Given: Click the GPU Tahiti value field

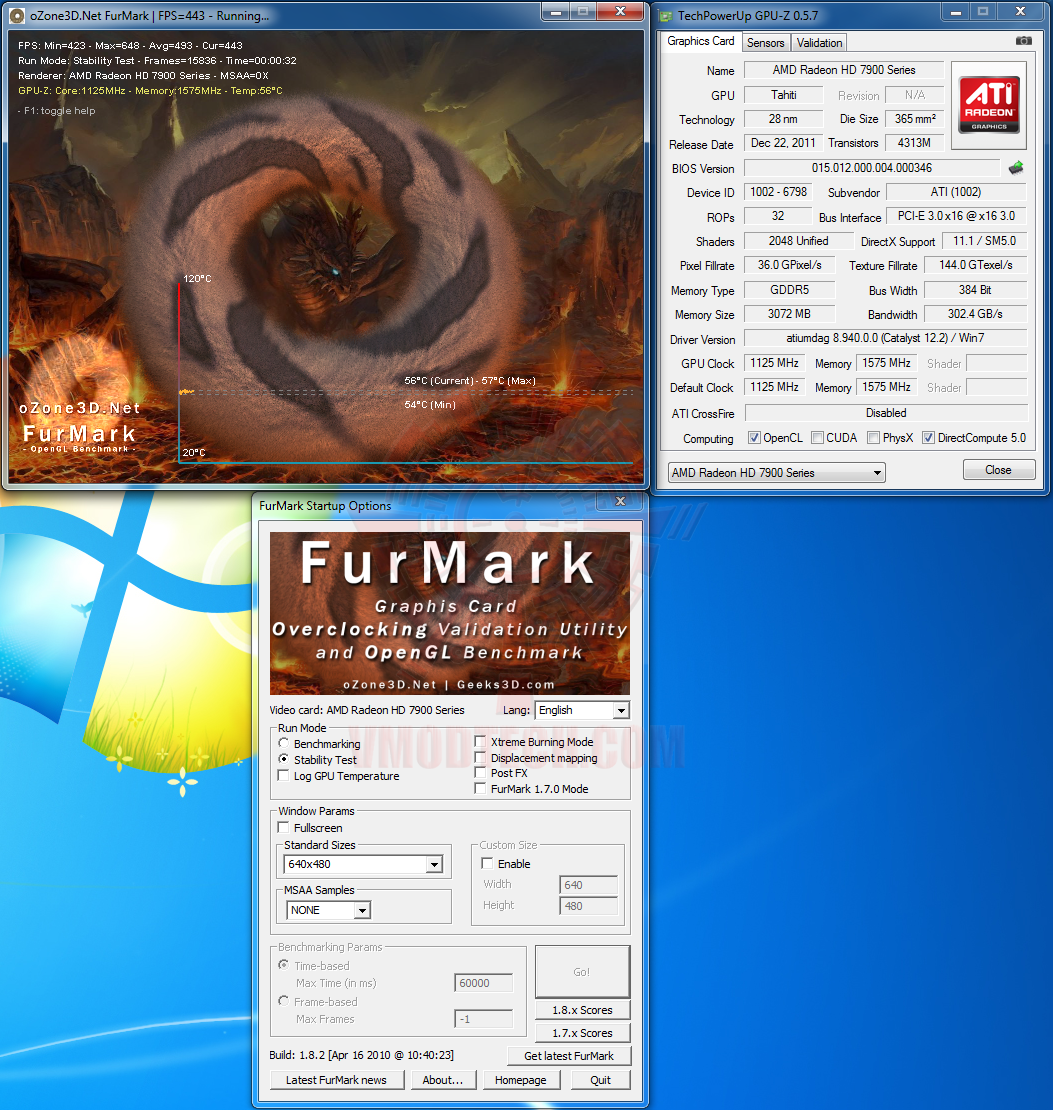Looking at the screenshot, I should pos(783,95).
